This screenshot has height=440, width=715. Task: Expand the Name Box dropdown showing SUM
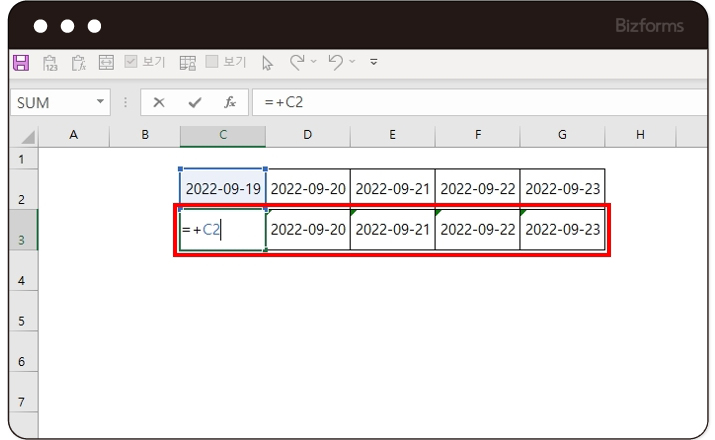tap(100, 102)
